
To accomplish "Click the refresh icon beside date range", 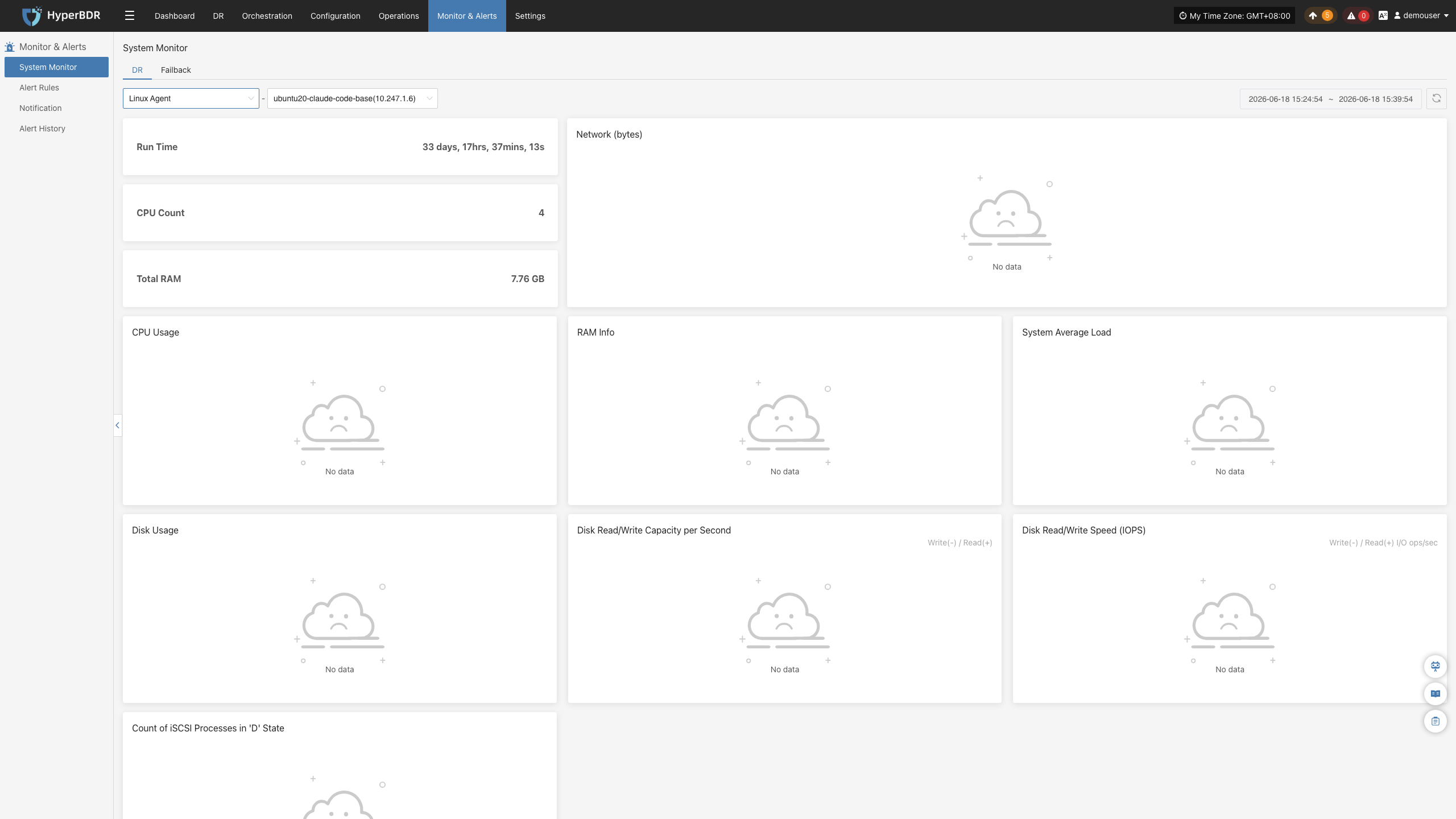I will click(x=1437, y=98).
